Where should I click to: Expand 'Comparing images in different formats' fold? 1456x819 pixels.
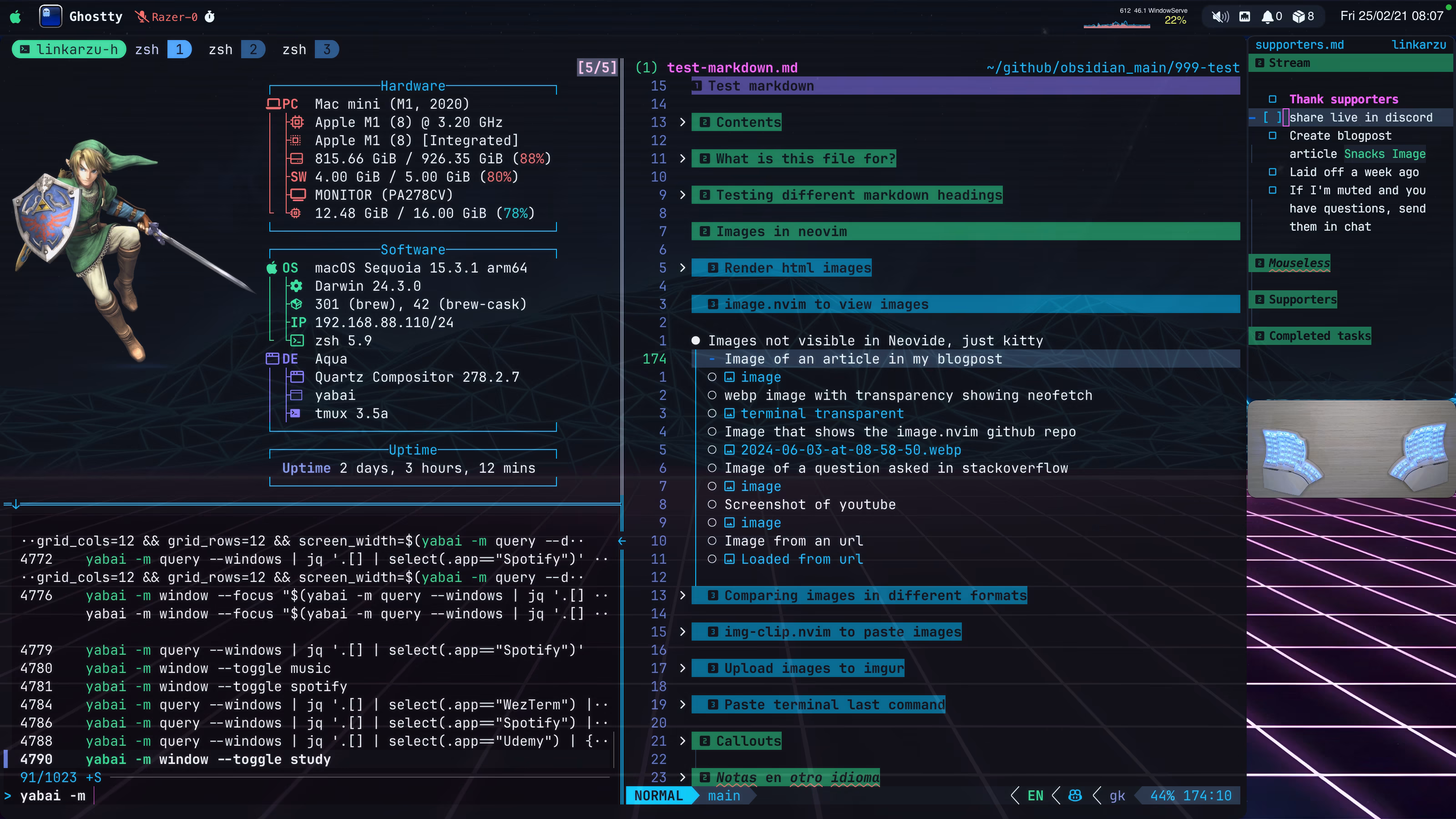(682, 595)
